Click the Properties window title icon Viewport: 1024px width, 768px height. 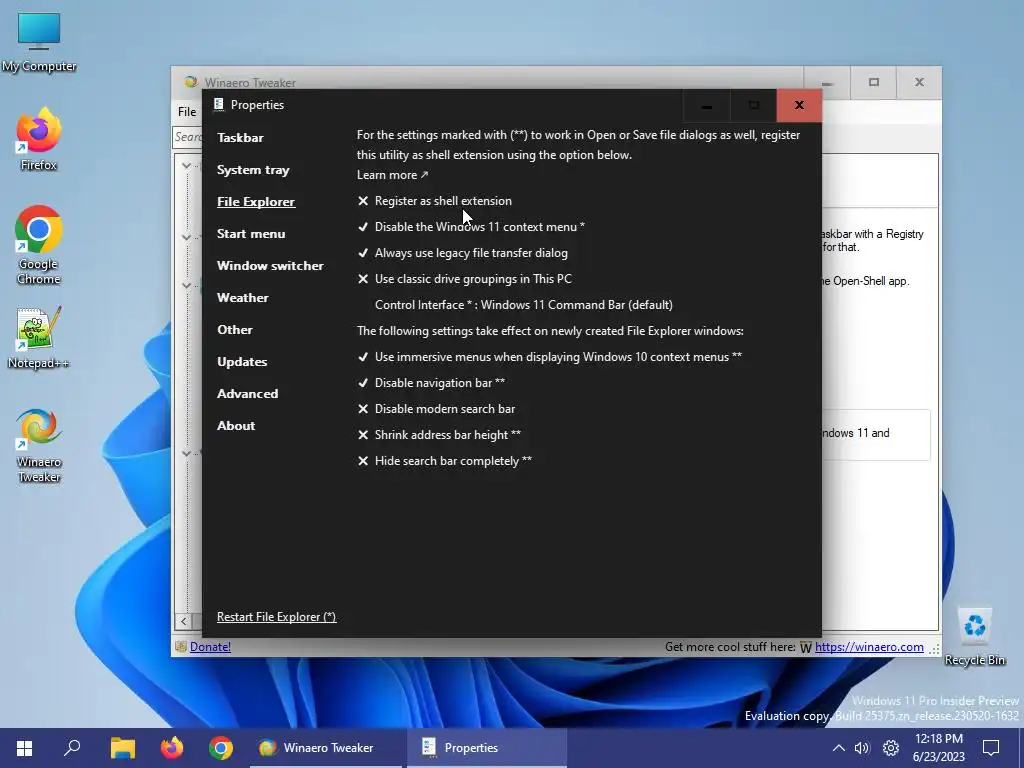[219, 104]
